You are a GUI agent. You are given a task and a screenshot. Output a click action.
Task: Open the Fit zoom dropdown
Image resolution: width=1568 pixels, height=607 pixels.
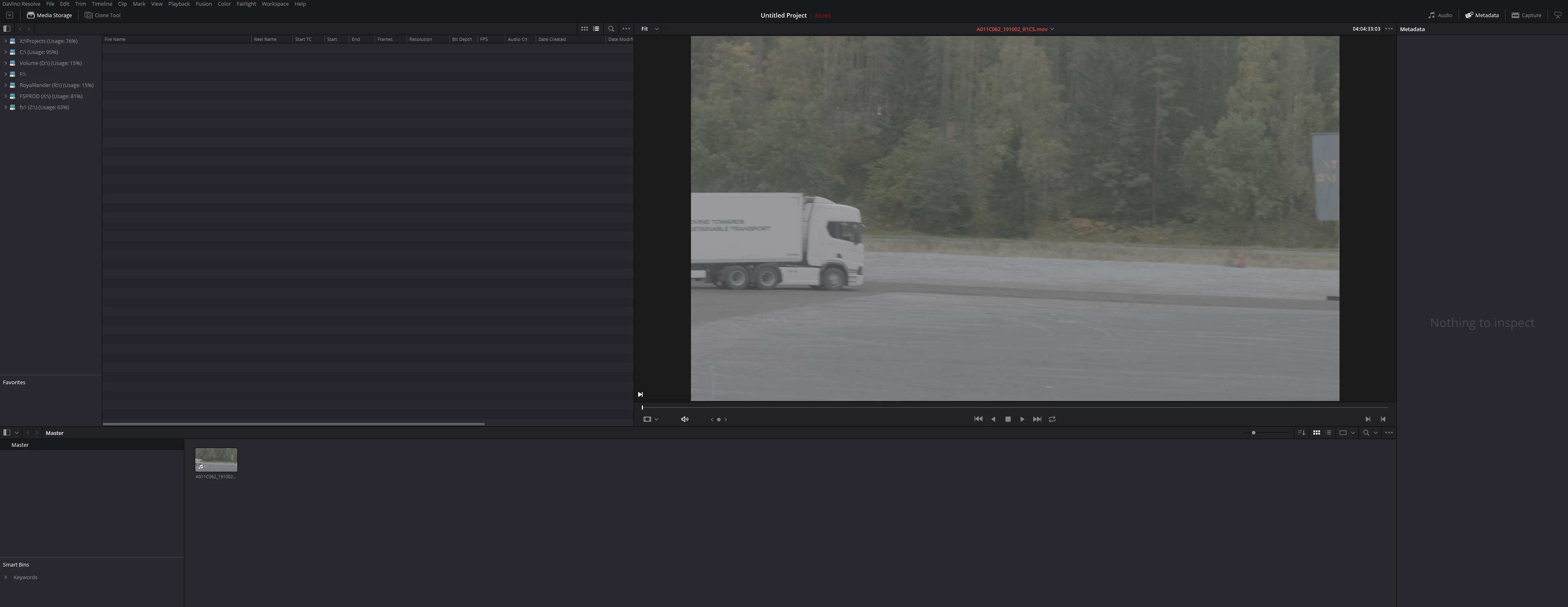pyautogui.click(x=650, y=29)
